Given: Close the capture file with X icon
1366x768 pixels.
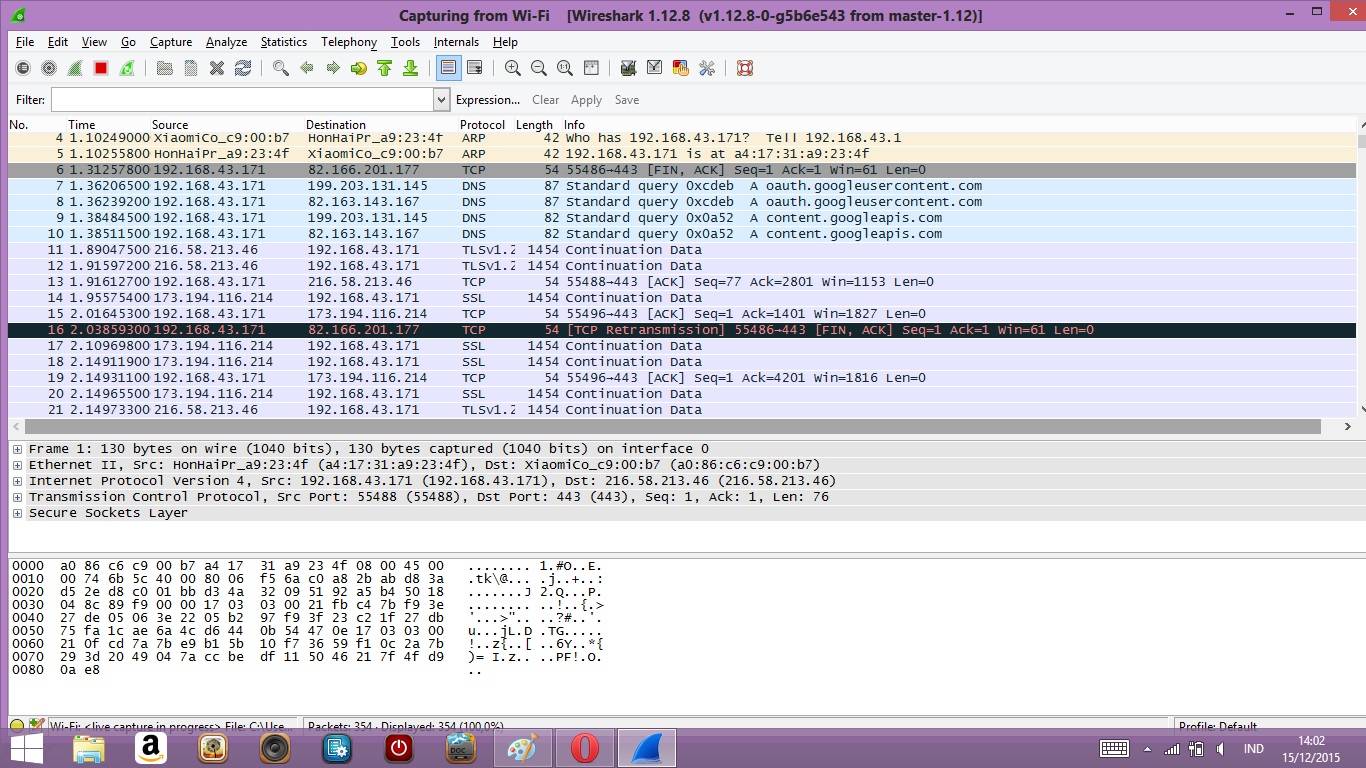Looking at the screenshot, I should coord(217,68).
